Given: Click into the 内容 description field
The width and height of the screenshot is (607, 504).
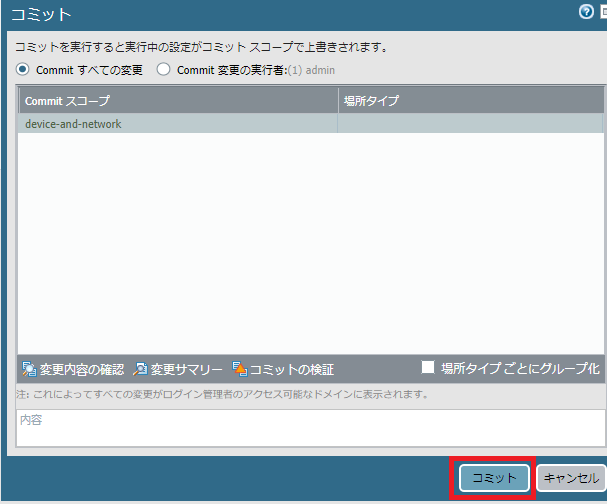Looking at the screenshot, I should pyautogui.click(x=311, y=428).
